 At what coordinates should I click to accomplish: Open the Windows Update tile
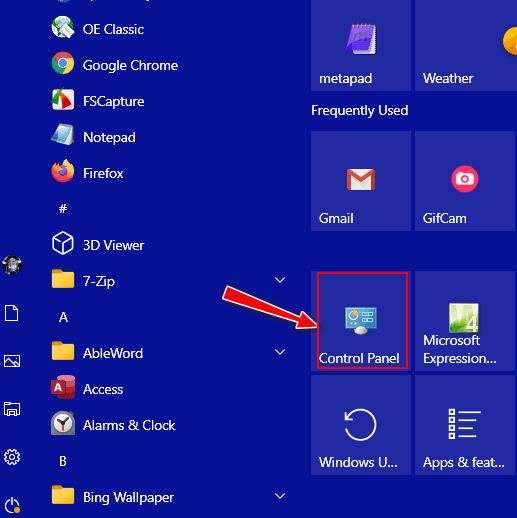pyautogui.click(x=361, y=425)
